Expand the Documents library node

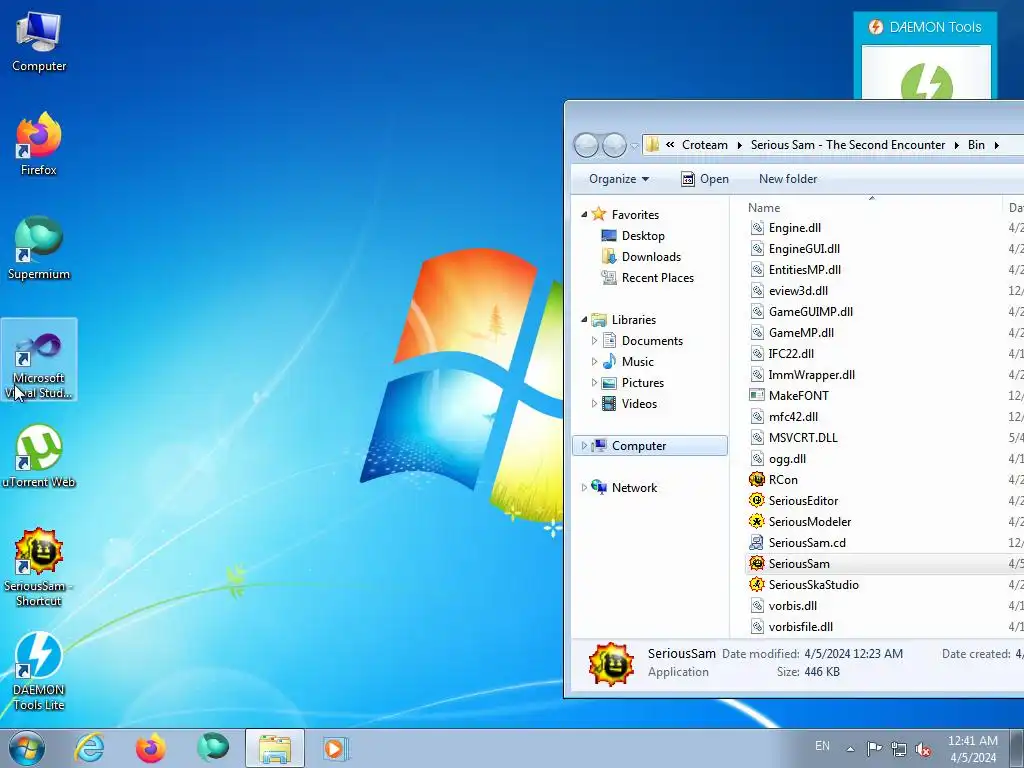[594, 340]
